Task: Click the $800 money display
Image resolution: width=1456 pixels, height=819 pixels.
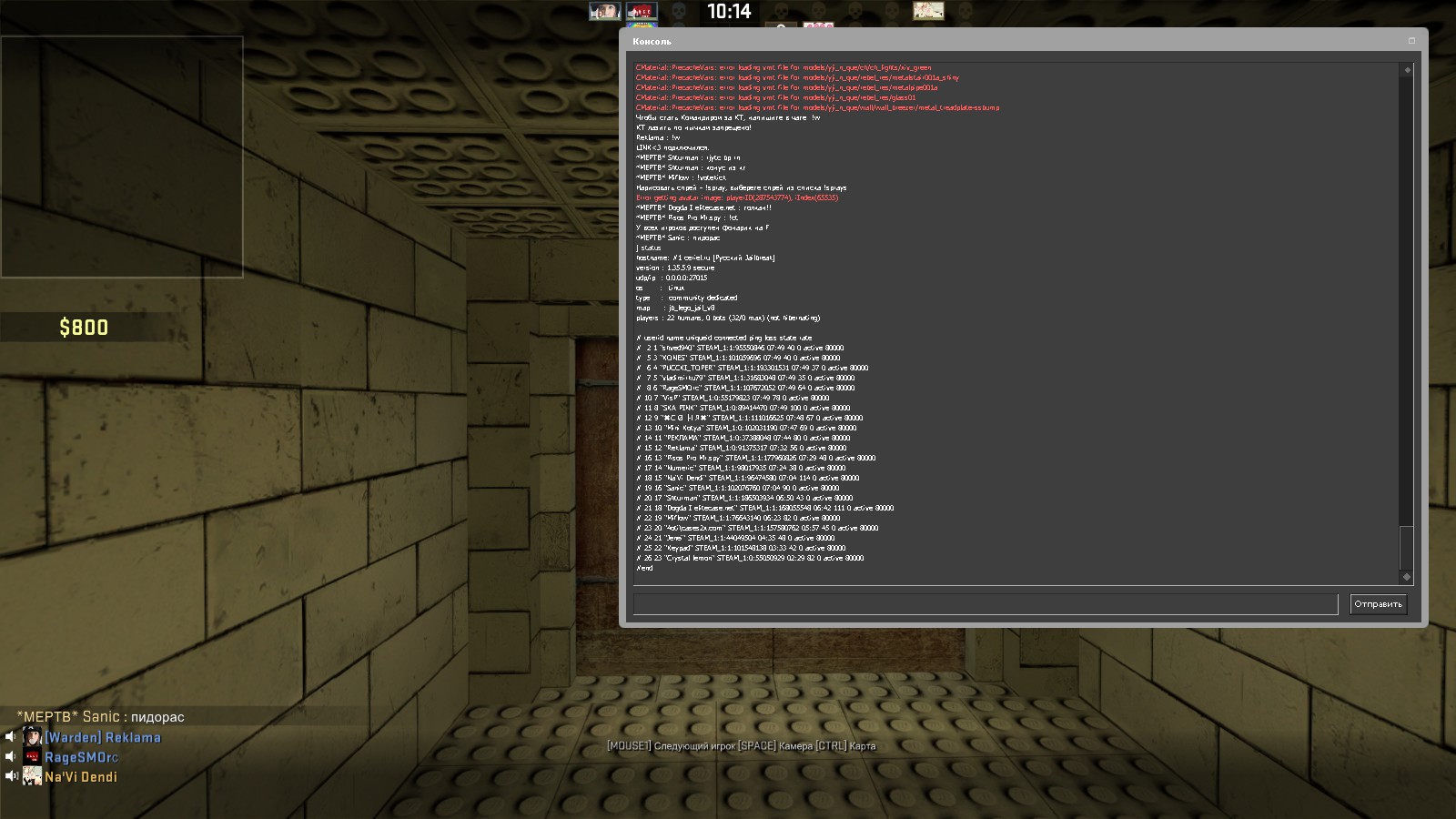Action: [84, 328]
